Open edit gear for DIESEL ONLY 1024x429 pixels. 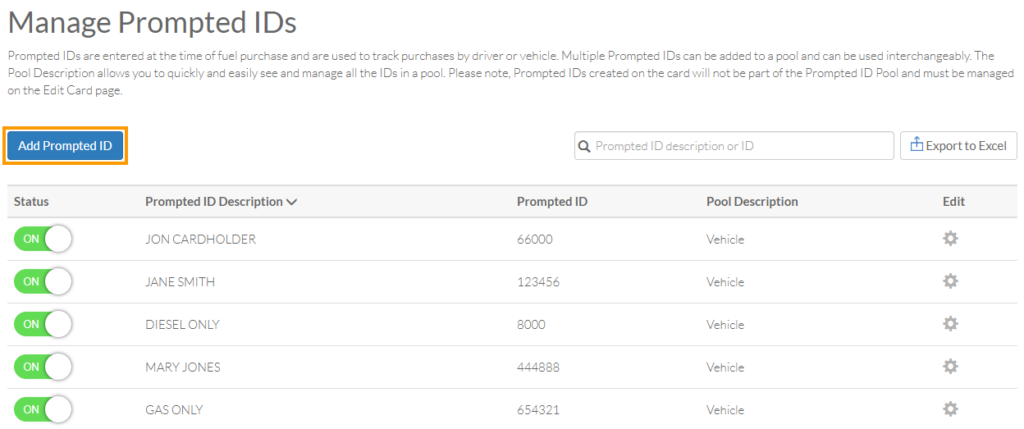(950, 324)
